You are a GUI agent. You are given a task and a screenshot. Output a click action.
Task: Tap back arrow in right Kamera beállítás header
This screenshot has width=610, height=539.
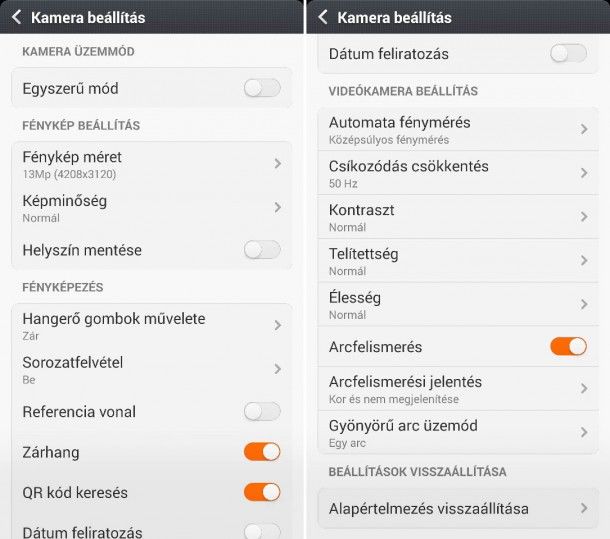click(323, 17)
